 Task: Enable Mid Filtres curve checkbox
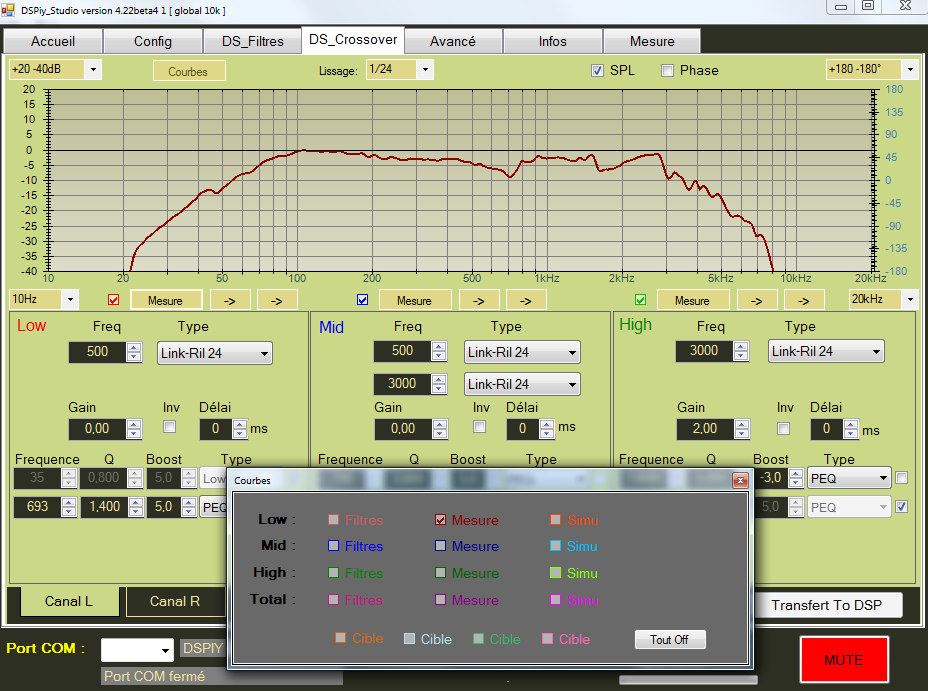click(x=334, y=546)
